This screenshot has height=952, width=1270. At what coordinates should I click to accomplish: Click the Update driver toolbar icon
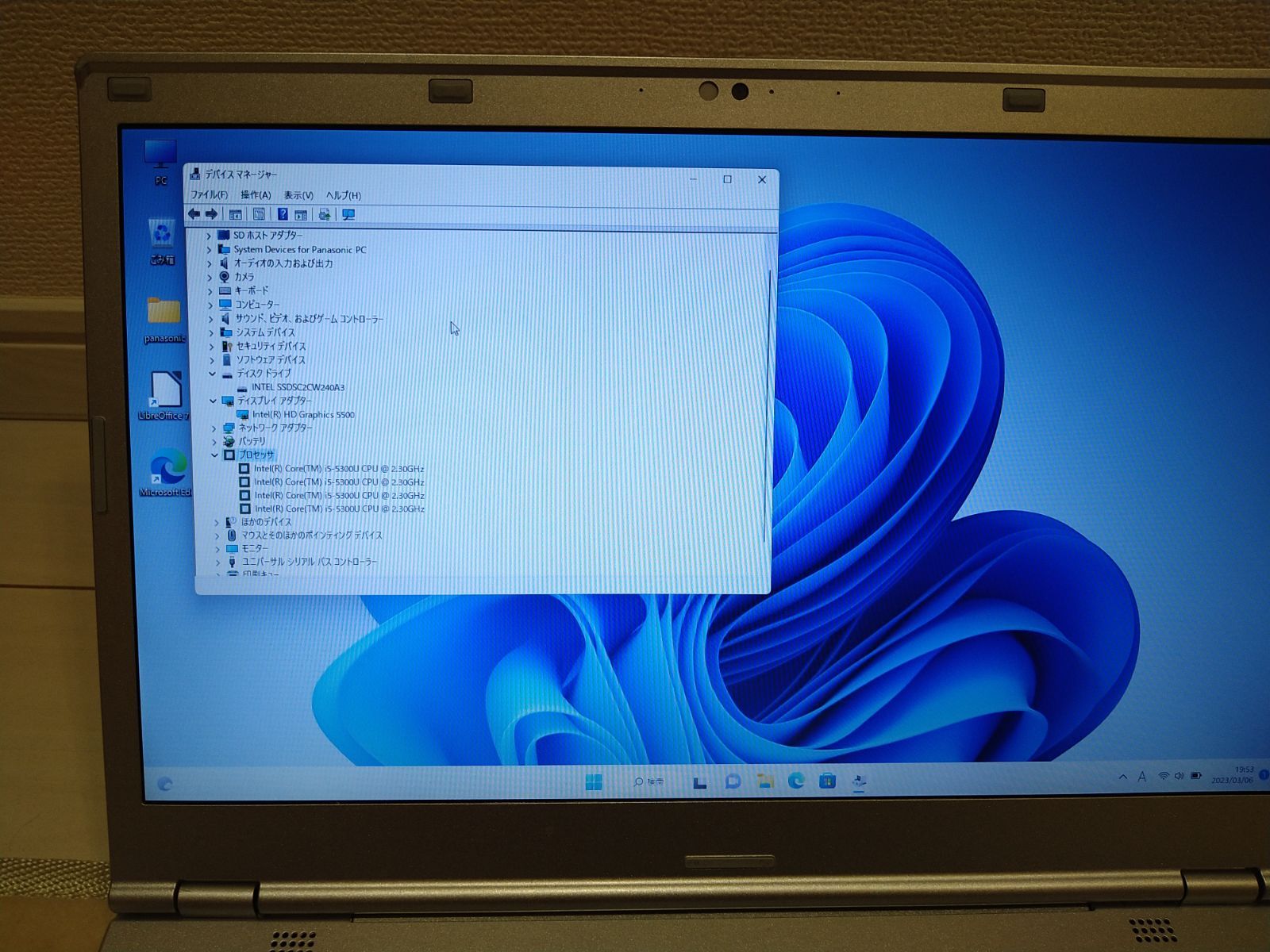coord(324,215)
